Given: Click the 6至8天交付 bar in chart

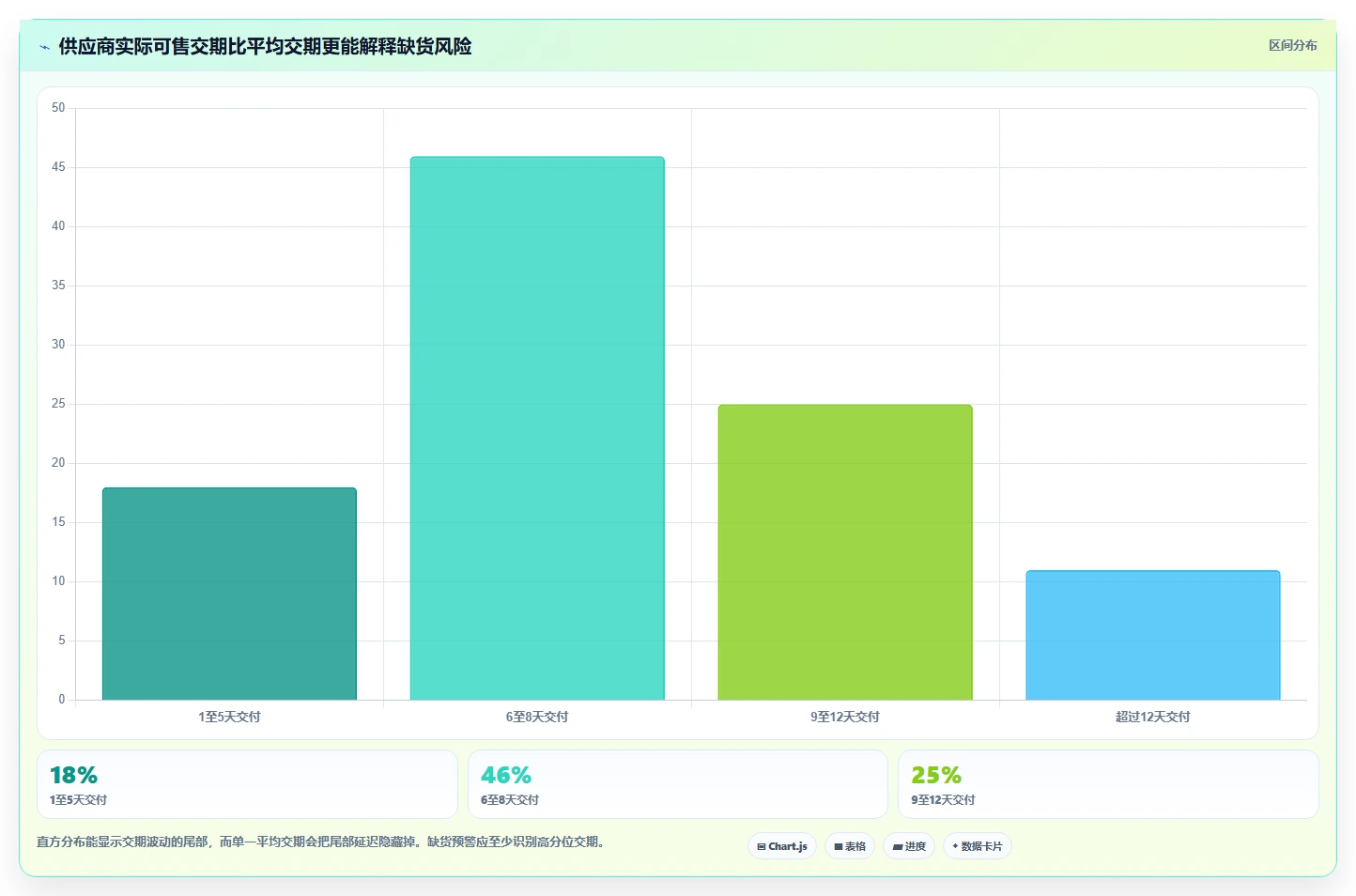Looking at the screenshot, I should (x=537, y=428).
